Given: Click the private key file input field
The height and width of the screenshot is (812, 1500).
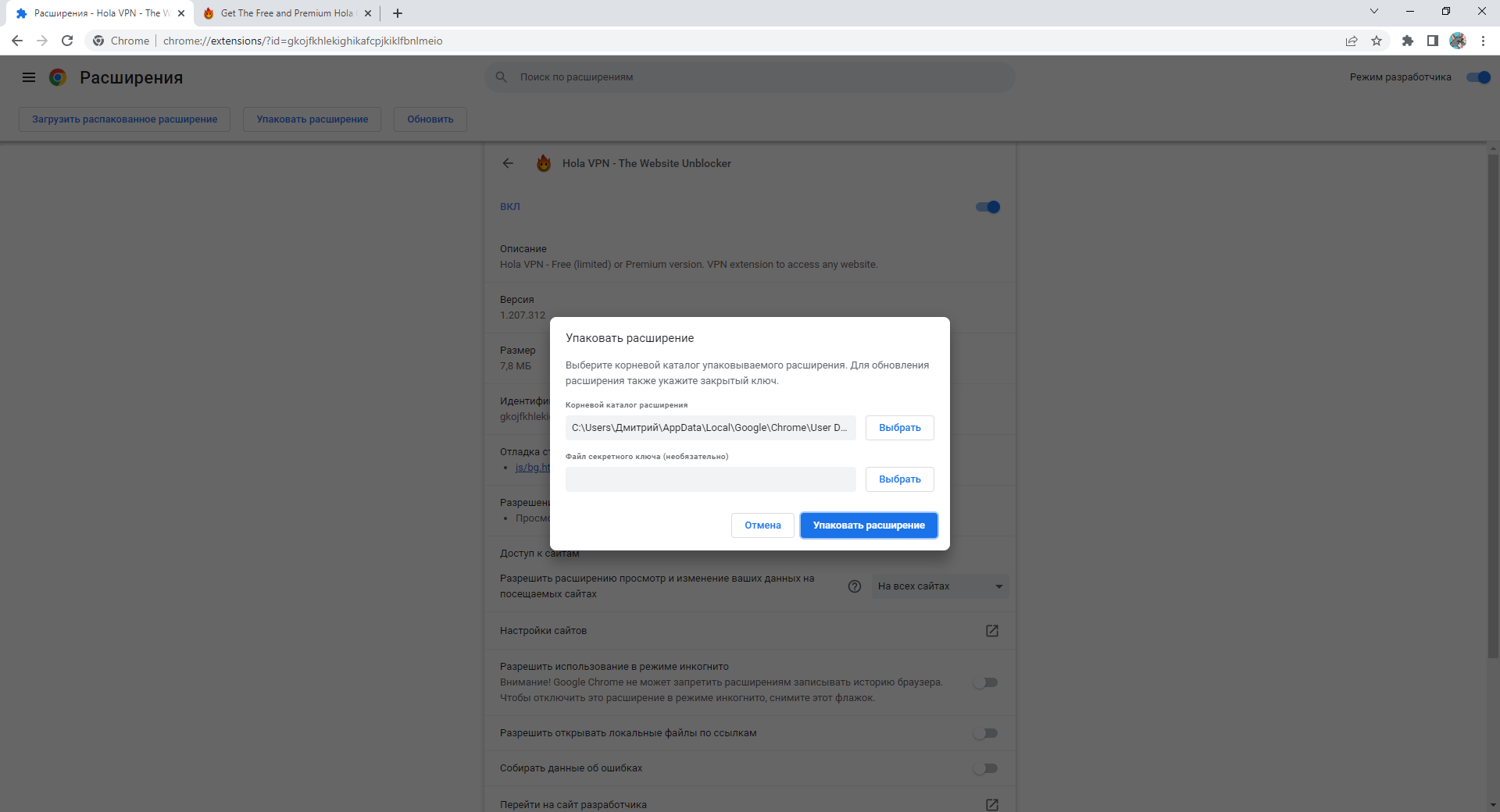Looking at the screenshot, I should click(711, 479).
